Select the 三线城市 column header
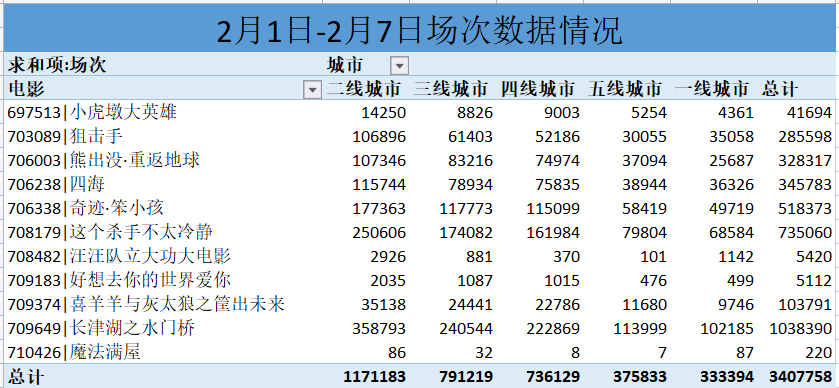This screenshot has width=839, height=388. point(451,89)
